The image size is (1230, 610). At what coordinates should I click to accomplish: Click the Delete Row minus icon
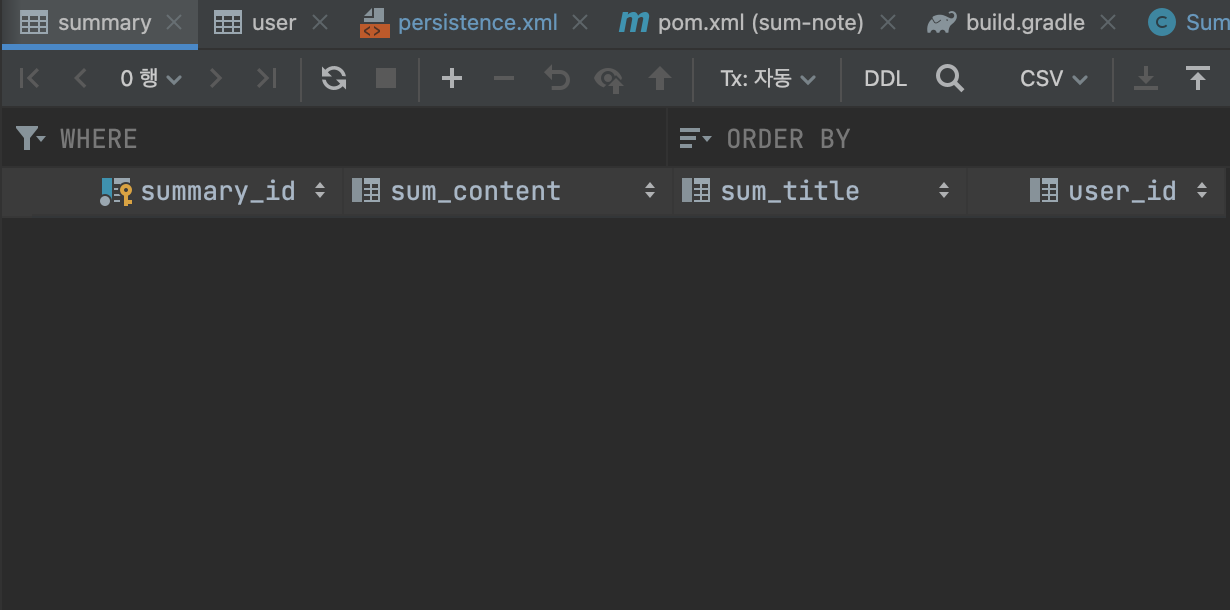point(504,78)
